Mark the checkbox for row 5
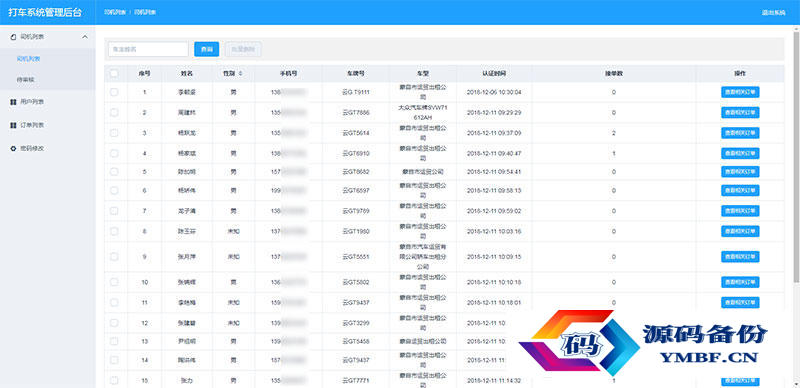The image size is (800, 388). [x=114, y=172]
